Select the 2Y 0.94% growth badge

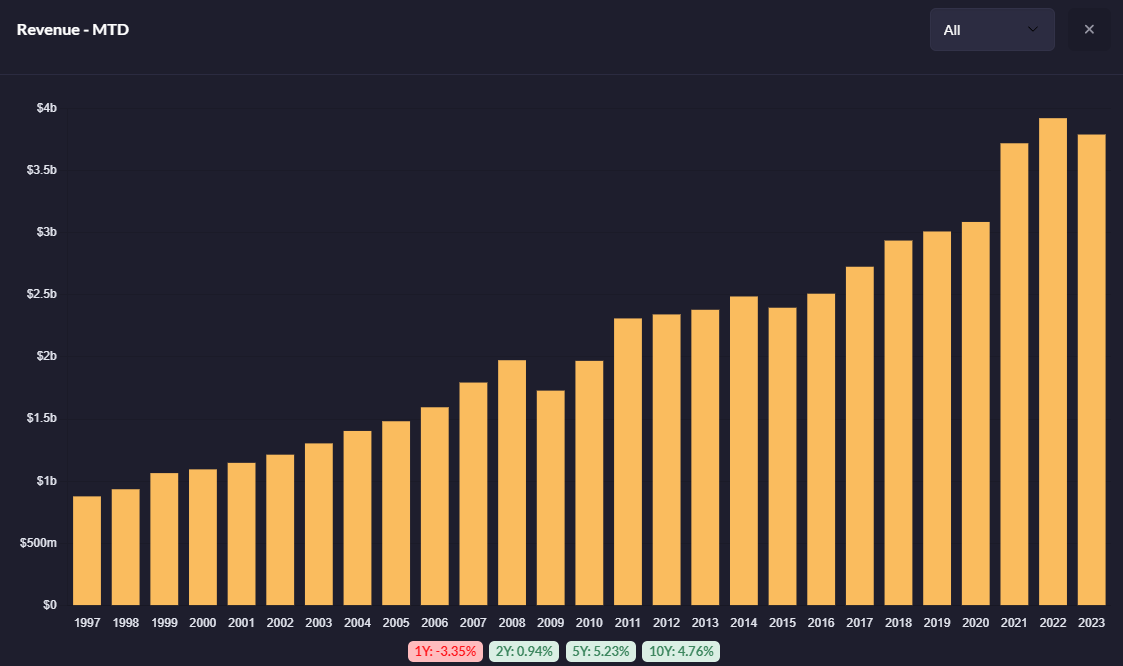(524, 651)
